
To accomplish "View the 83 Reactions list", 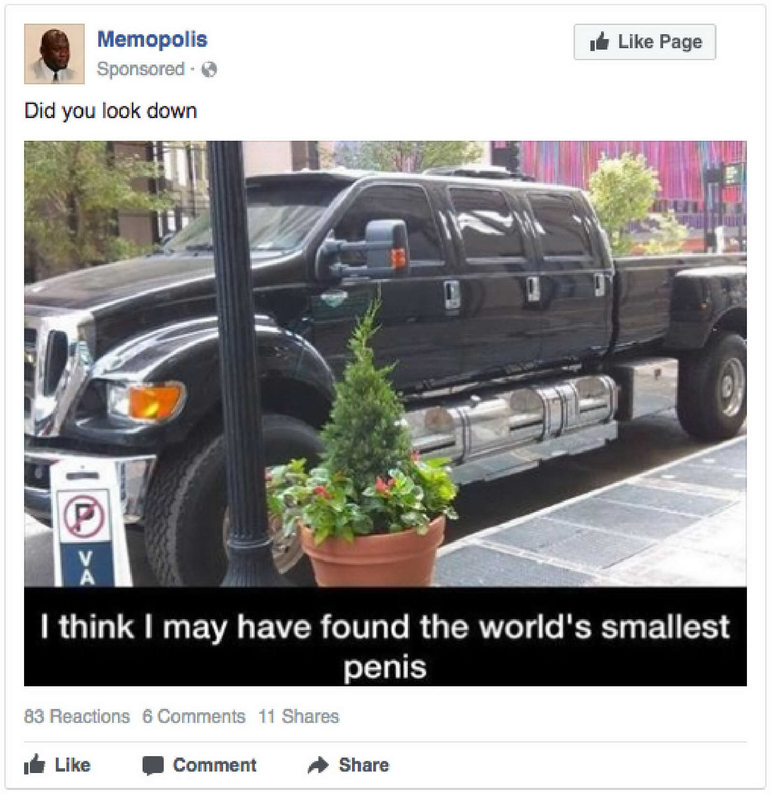I will click(77, 716).
